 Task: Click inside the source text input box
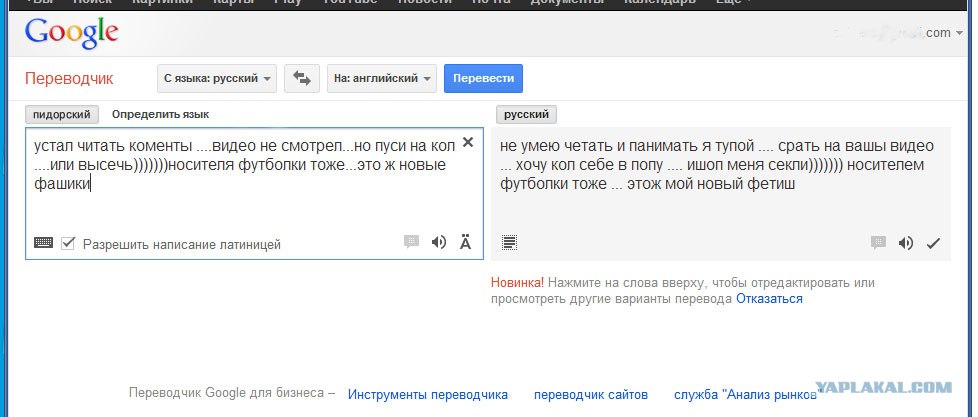tap(254, 193)
